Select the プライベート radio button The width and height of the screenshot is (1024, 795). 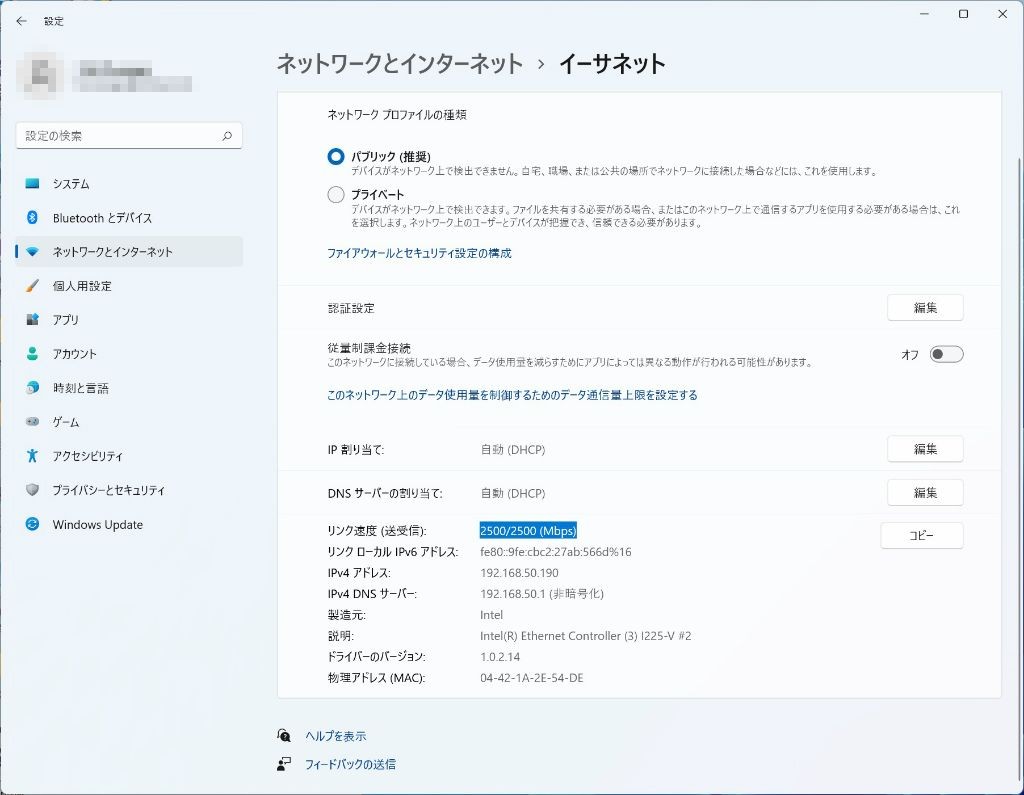click(x=336, y=194)
